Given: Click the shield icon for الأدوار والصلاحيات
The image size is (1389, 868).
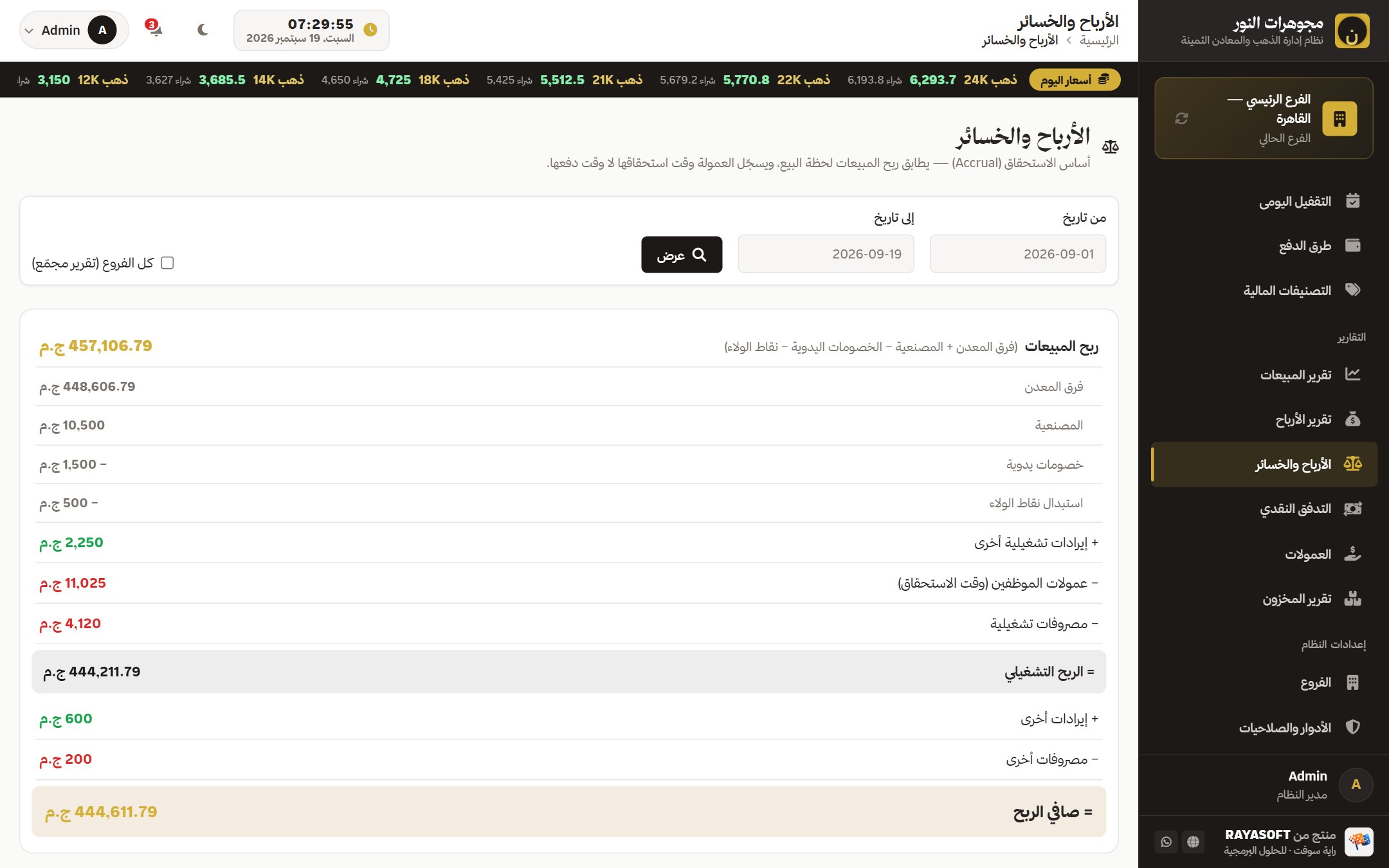Looking at the screenshot, I should pos(1353,727).
